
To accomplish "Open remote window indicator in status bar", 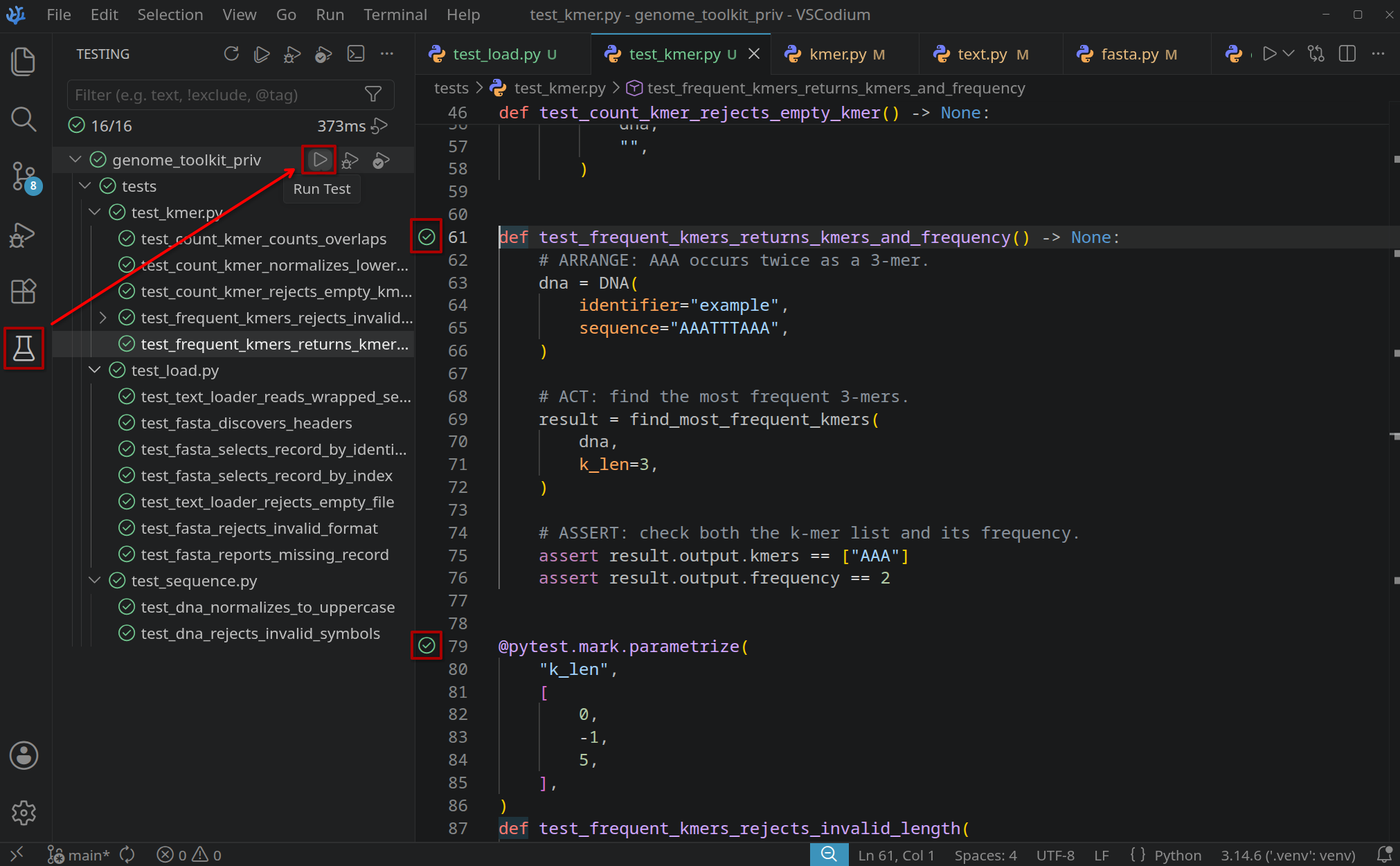I will click(17, 855).
